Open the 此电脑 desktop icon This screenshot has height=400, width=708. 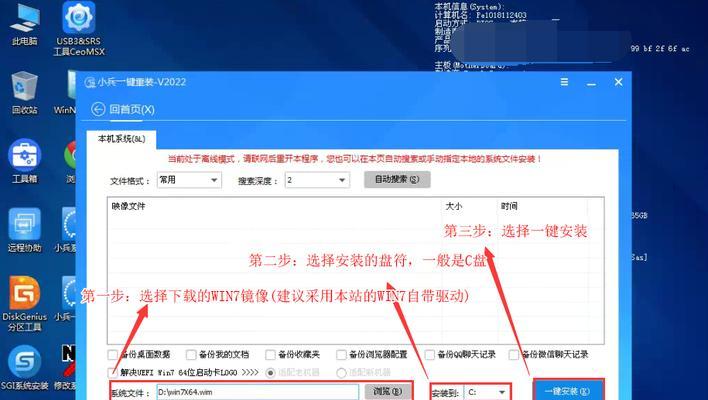[24, 23]
